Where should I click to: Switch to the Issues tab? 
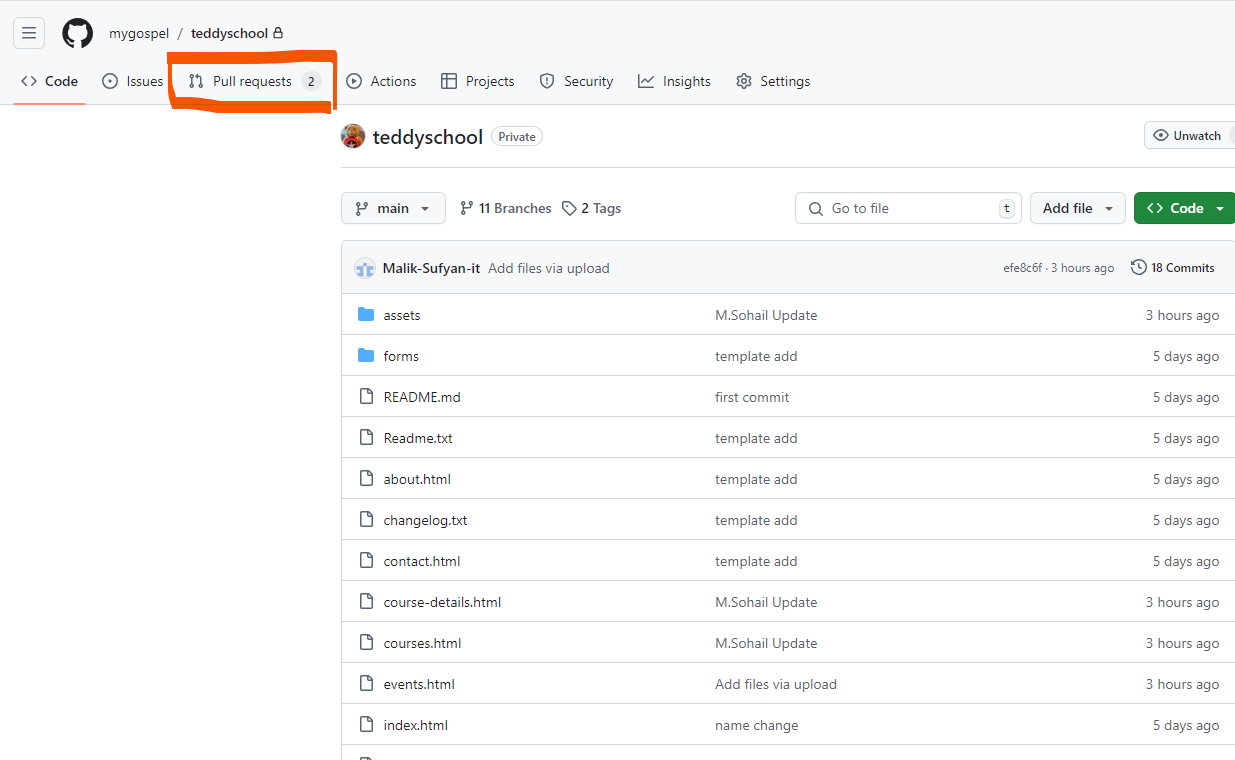133,81
